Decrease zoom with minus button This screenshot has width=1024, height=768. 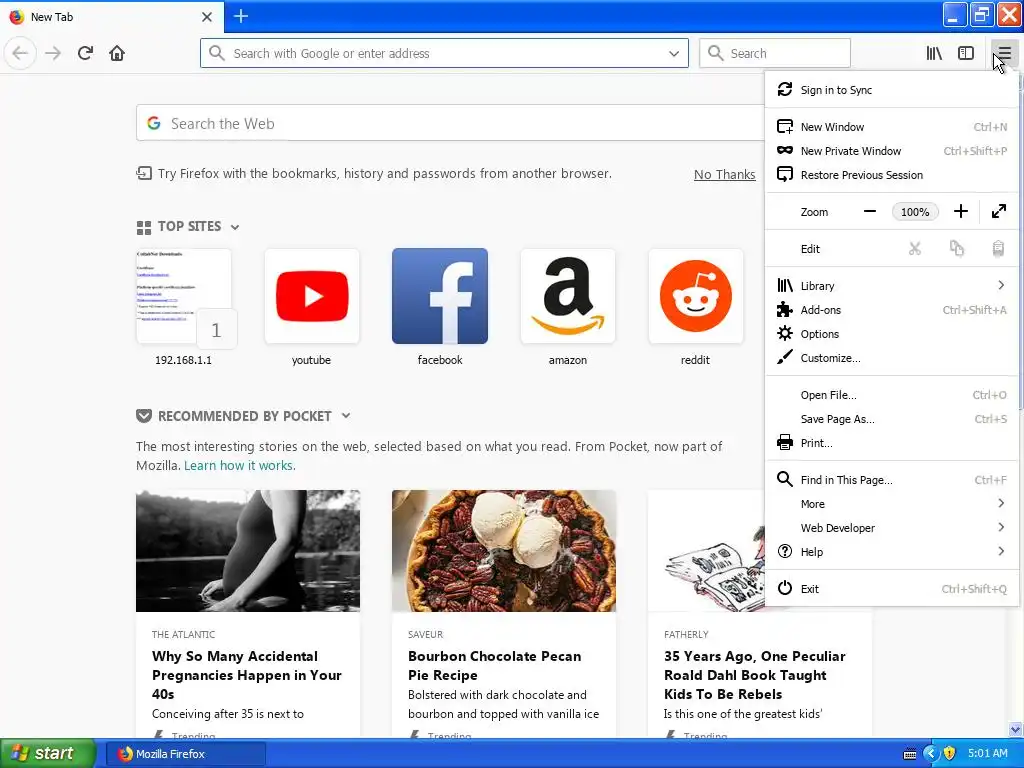[869, 212]
